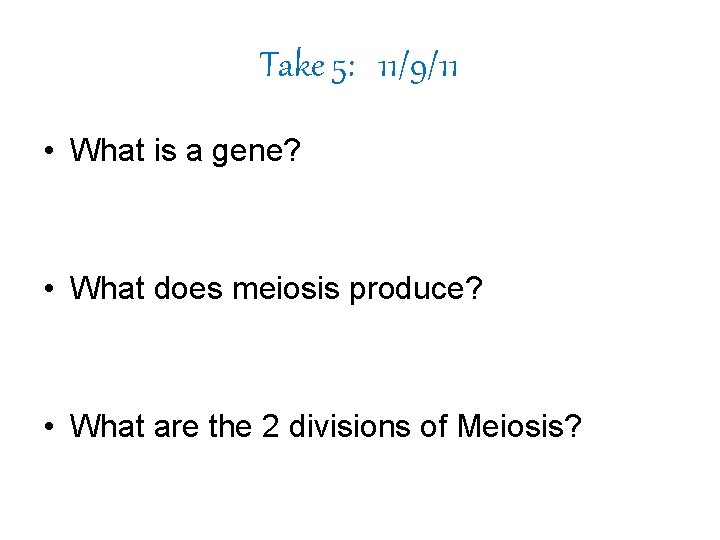The width and height of the screenshot is (720, 540).
Task: Click the date "11/9/11" in the title
Action: (x=419, y=67)
